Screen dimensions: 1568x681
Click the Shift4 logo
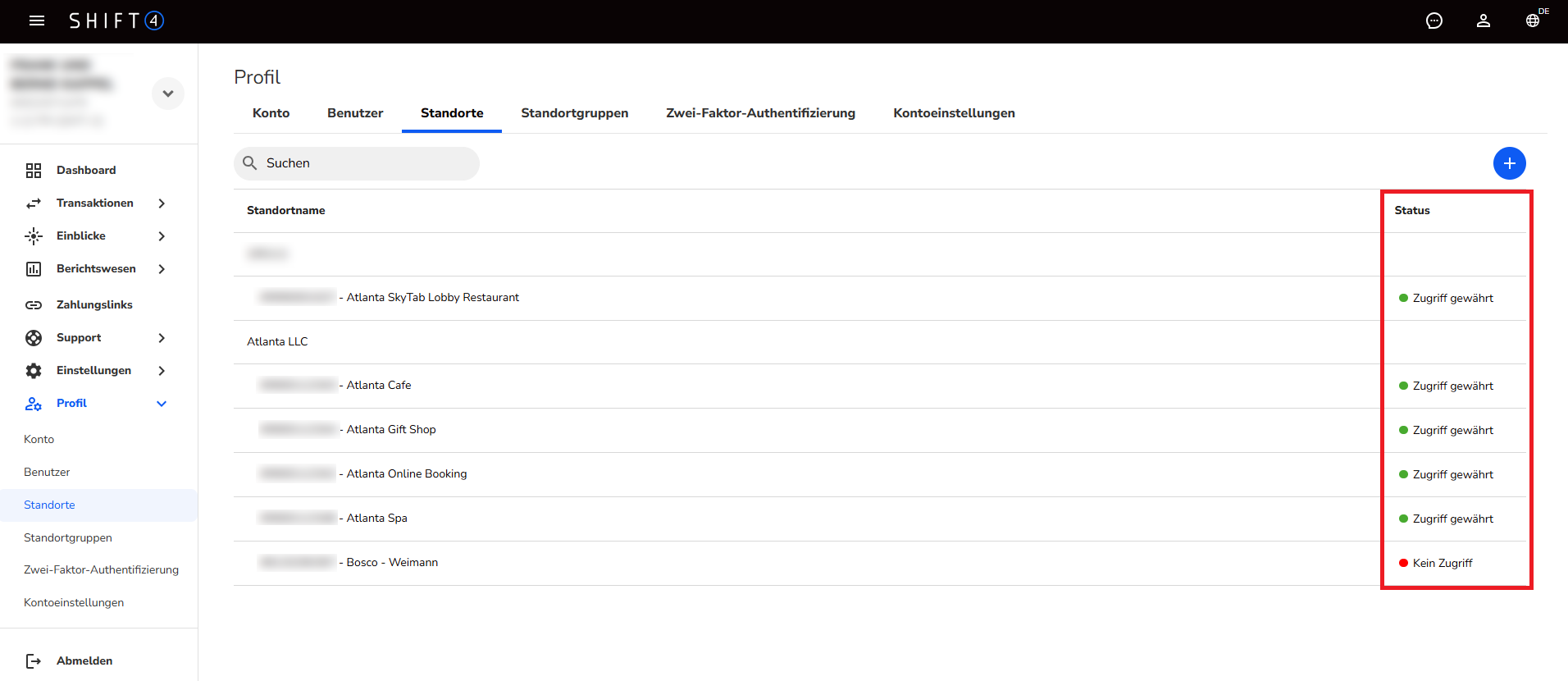(116, 21)
